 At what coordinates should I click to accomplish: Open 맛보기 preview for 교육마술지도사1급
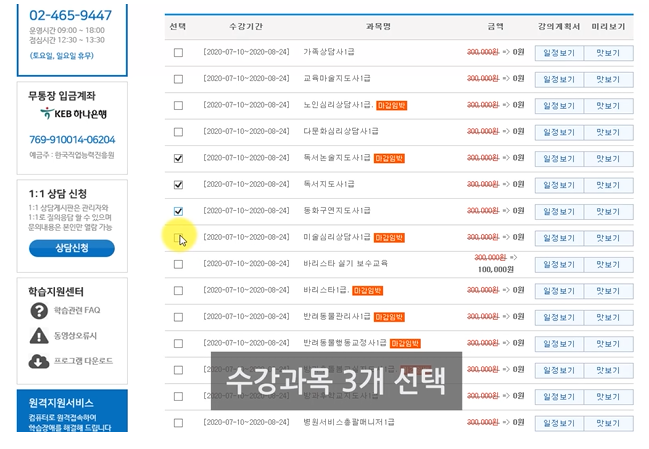click(608, 79)
